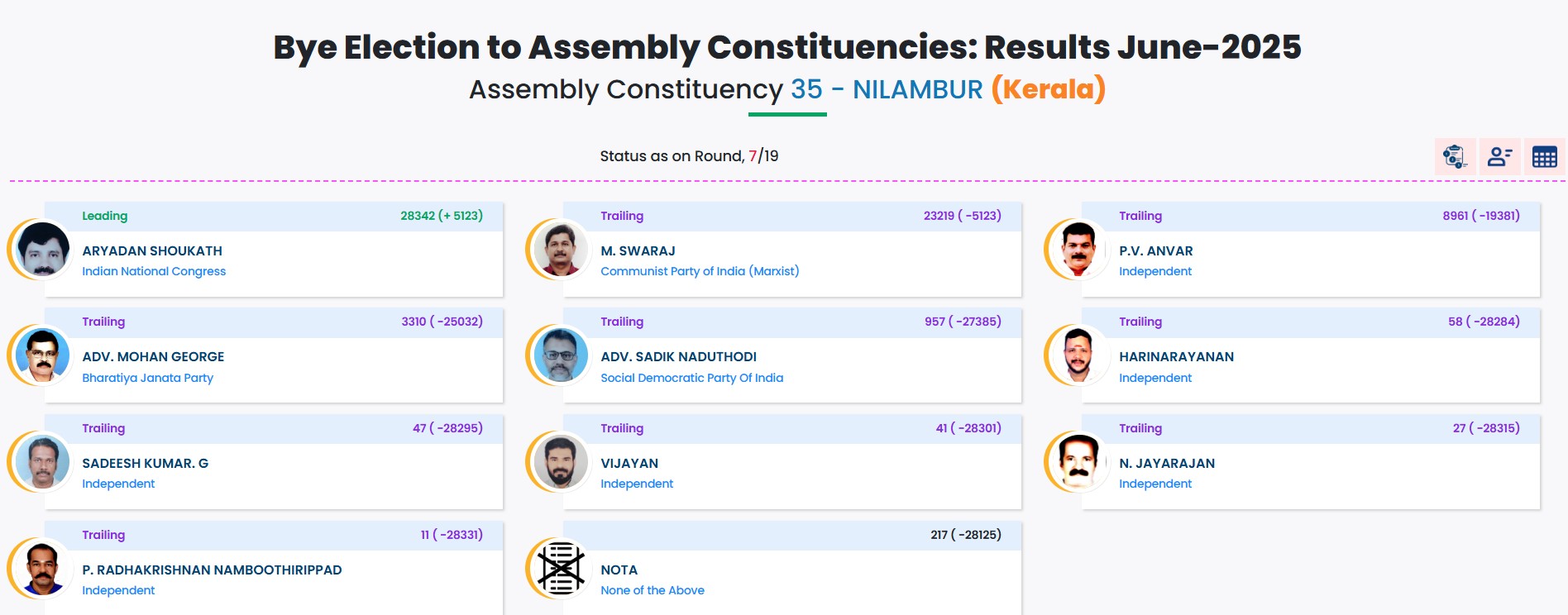Click the NOTA crossed-ballot icon

click(x=561, y=569)
